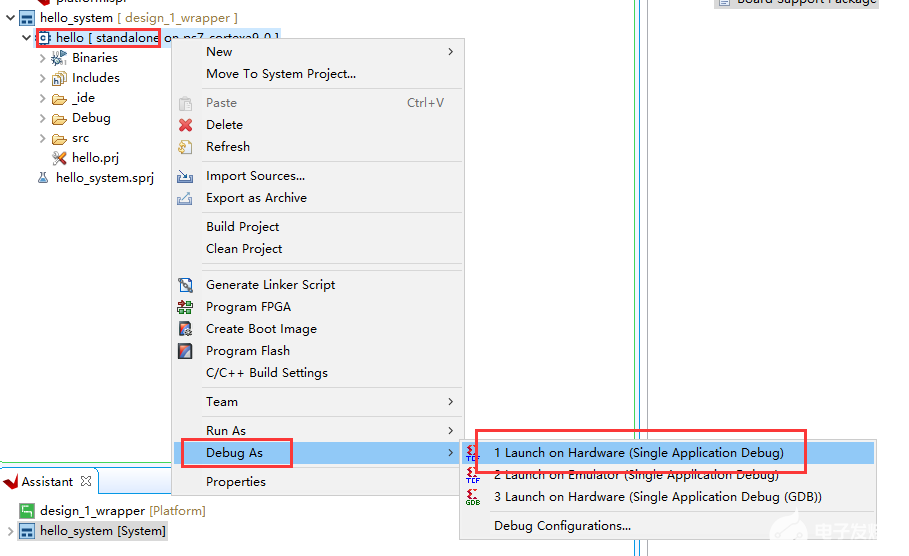Click the hello_system [System] icon in Assistant
The height and width of the screenshot is (556, 909).
(27, 531)
